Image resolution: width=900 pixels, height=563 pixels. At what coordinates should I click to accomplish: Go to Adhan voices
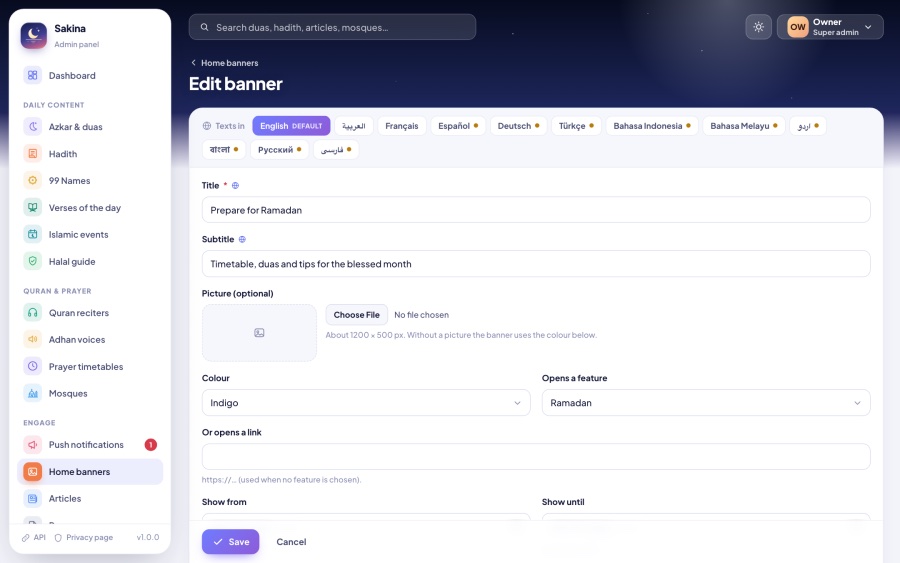pos(90,340)
